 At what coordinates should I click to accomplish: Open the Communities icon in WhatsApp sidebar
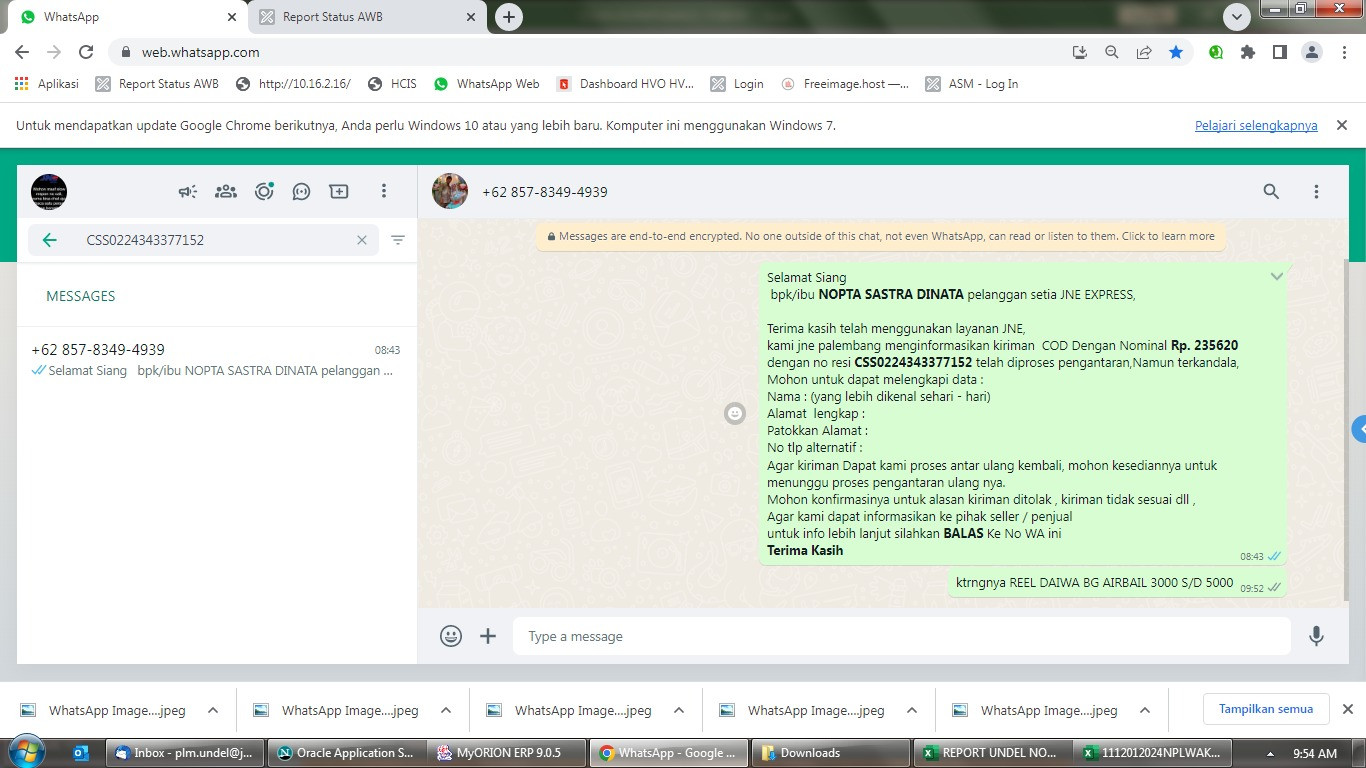tap(226, 191)
